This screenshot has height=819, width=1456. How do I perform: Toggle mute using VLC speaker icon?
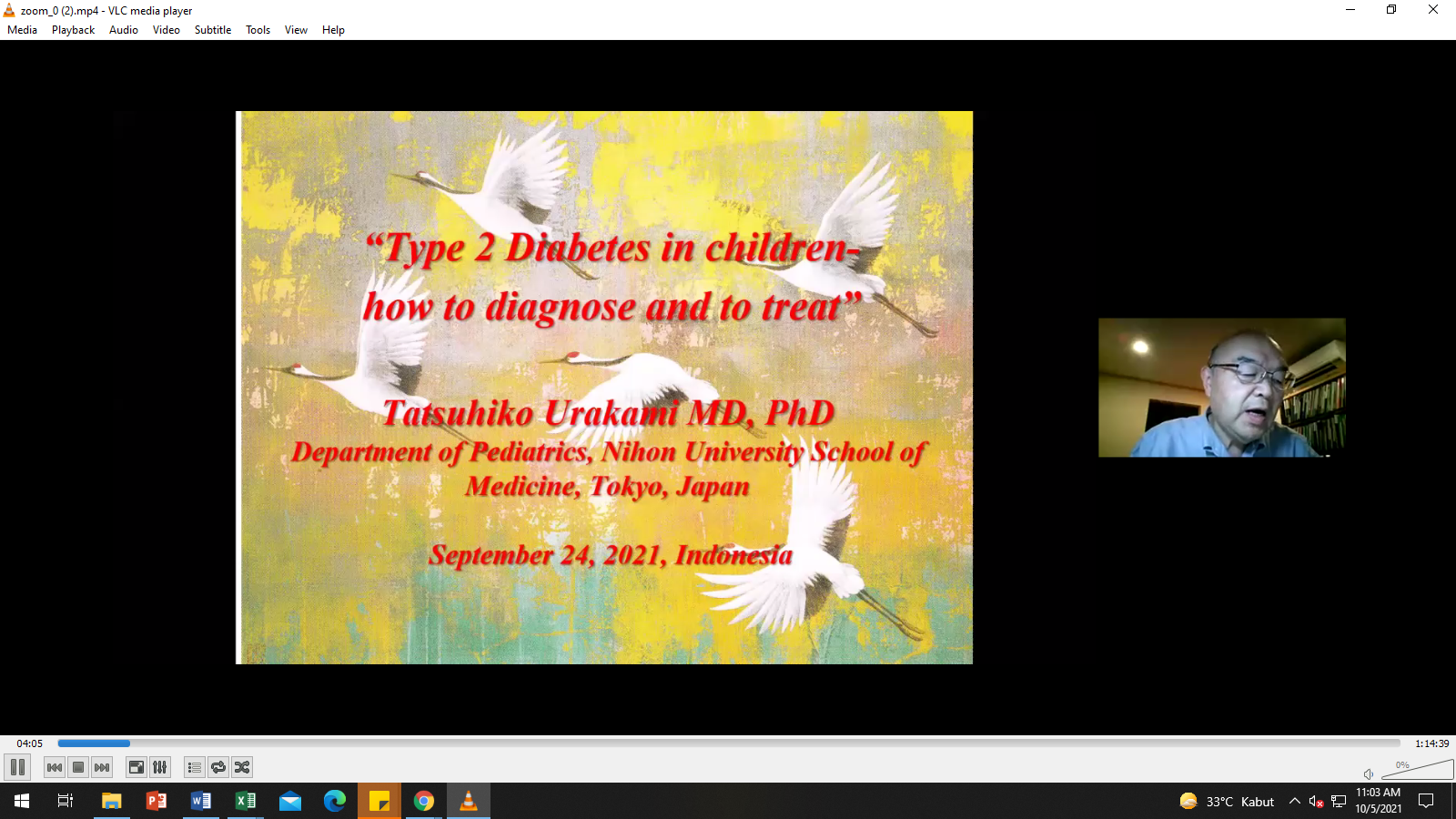[1369, 774]
